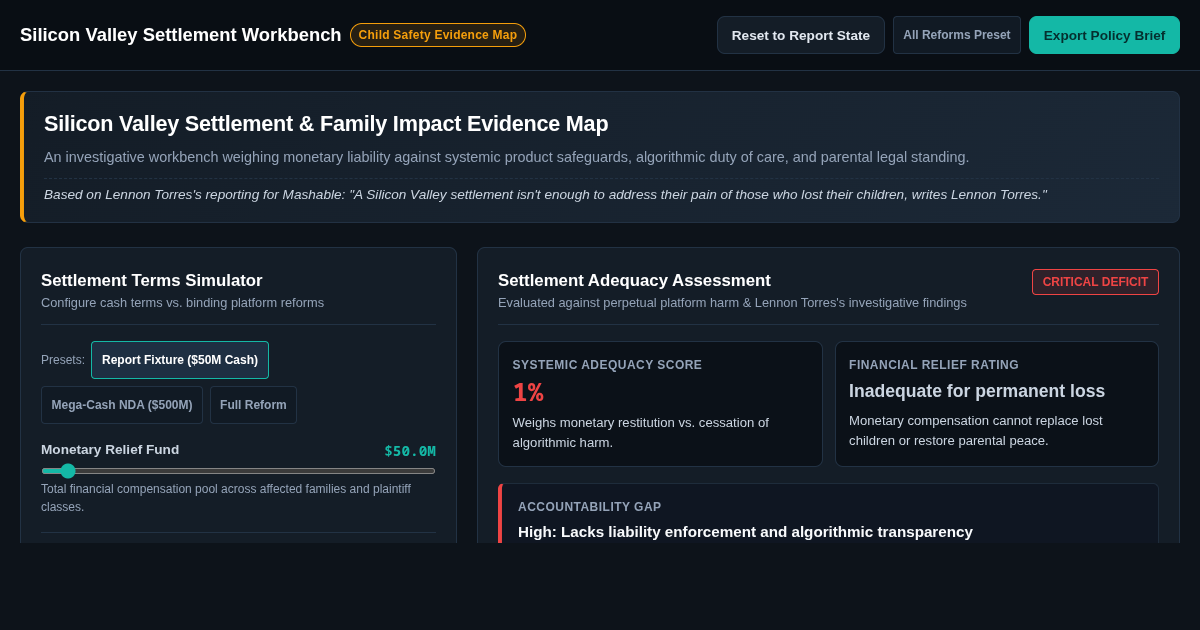Select the $50.0M fund value
Viewport: 1200px width, 630px height.
(410, 451)
